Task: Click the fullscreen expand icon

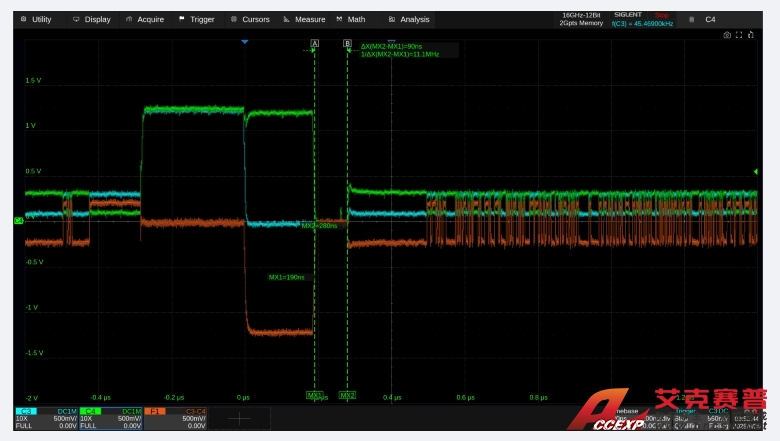Action: point(739,35)
